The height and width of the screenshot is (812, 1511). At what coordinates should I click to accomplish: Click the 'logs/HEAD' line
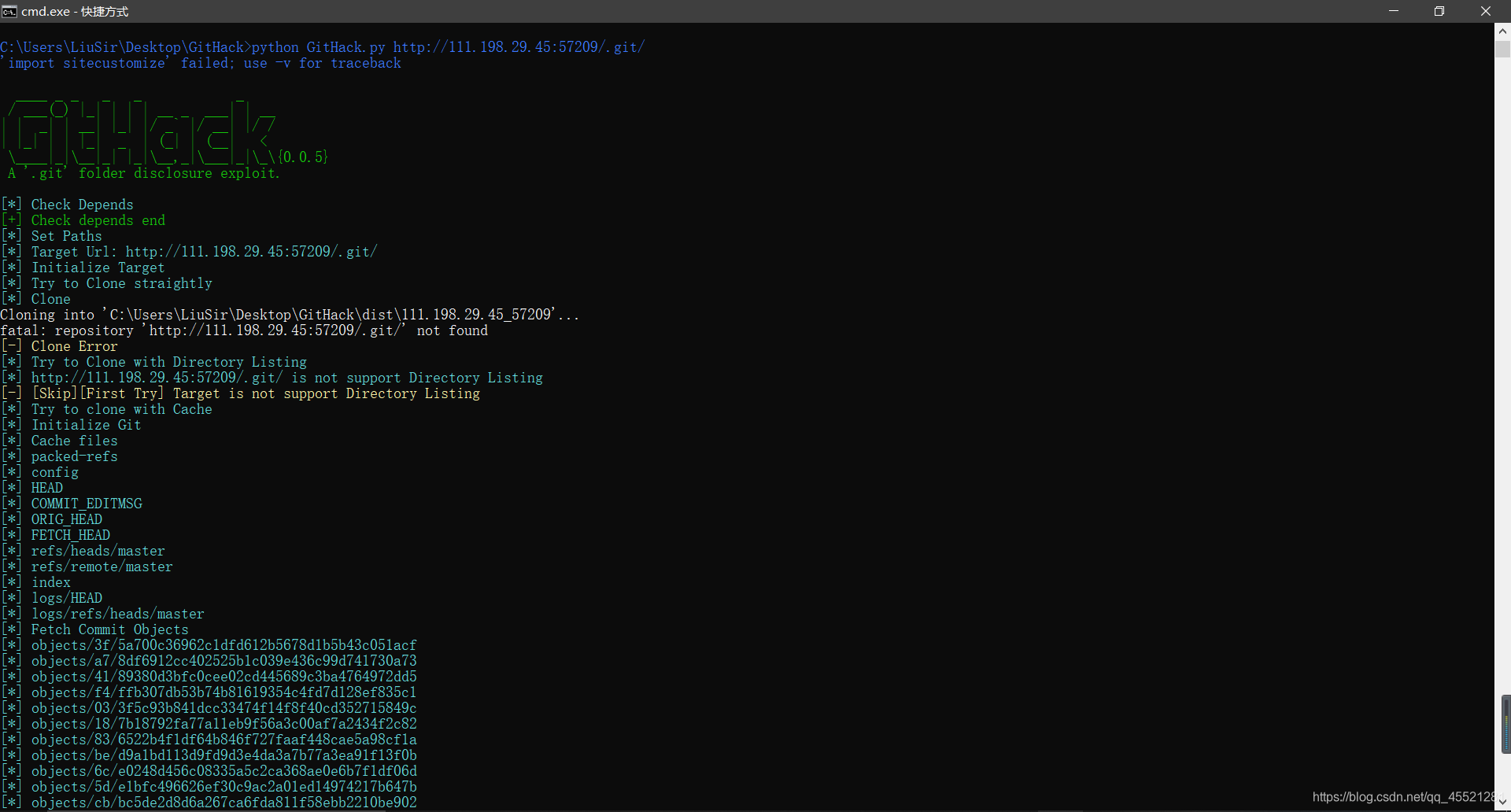[x=52, y=598]
